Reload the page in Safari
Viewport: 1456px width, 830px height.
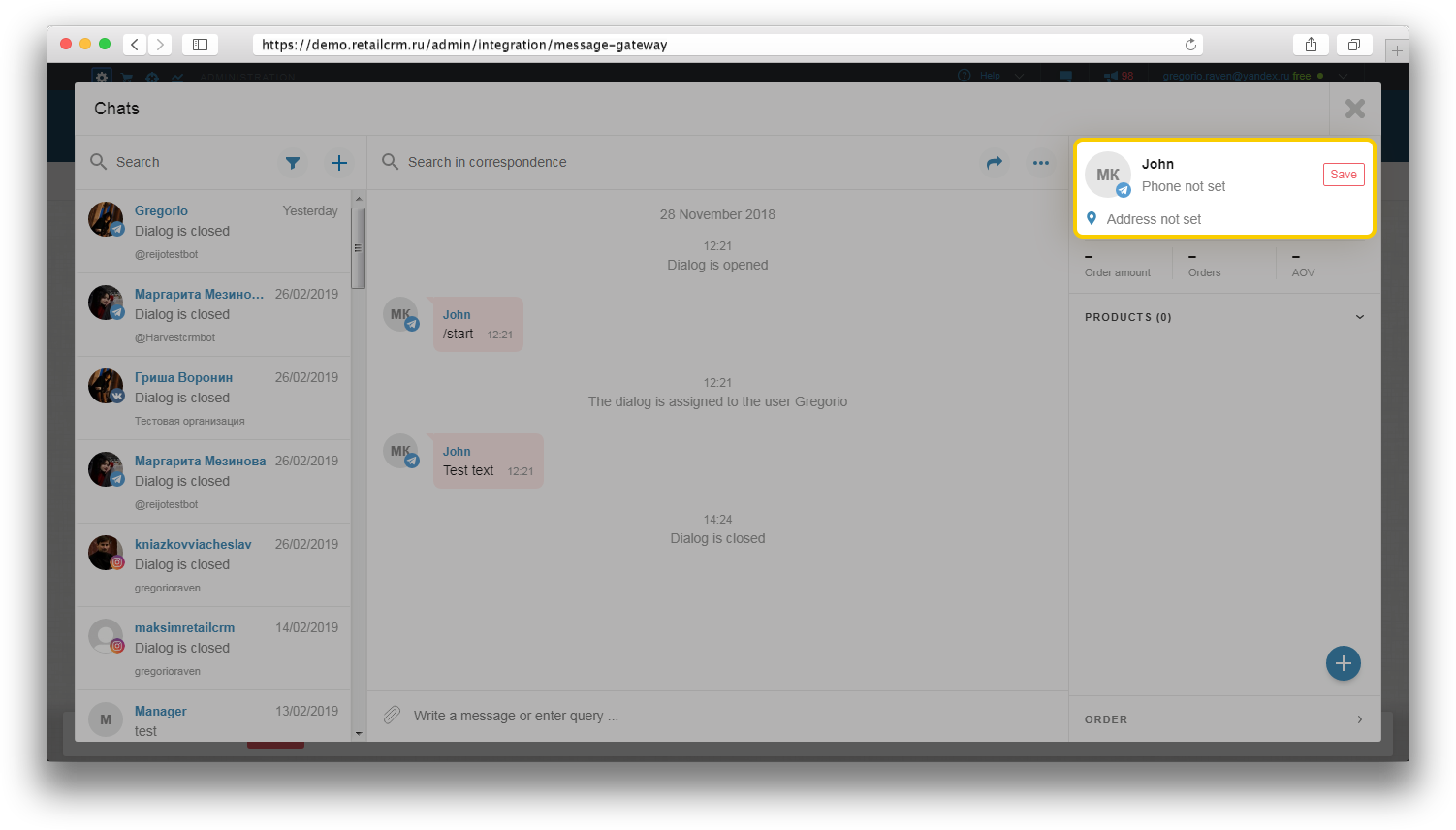pyautogui.click(x=1190, y=45)
